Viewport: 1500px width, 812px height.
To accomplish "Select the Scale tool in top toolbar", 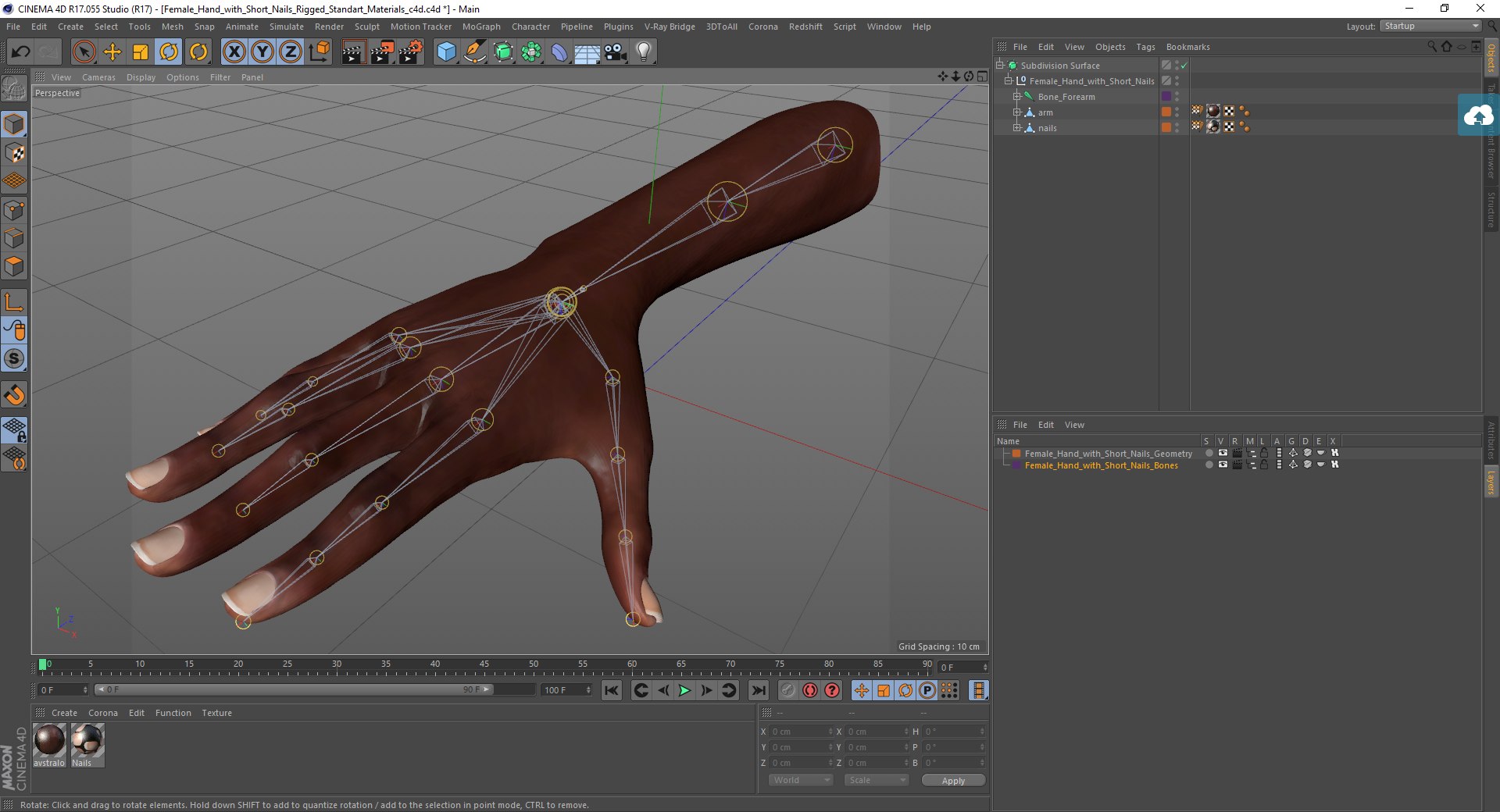I will [x=141, y=52].
